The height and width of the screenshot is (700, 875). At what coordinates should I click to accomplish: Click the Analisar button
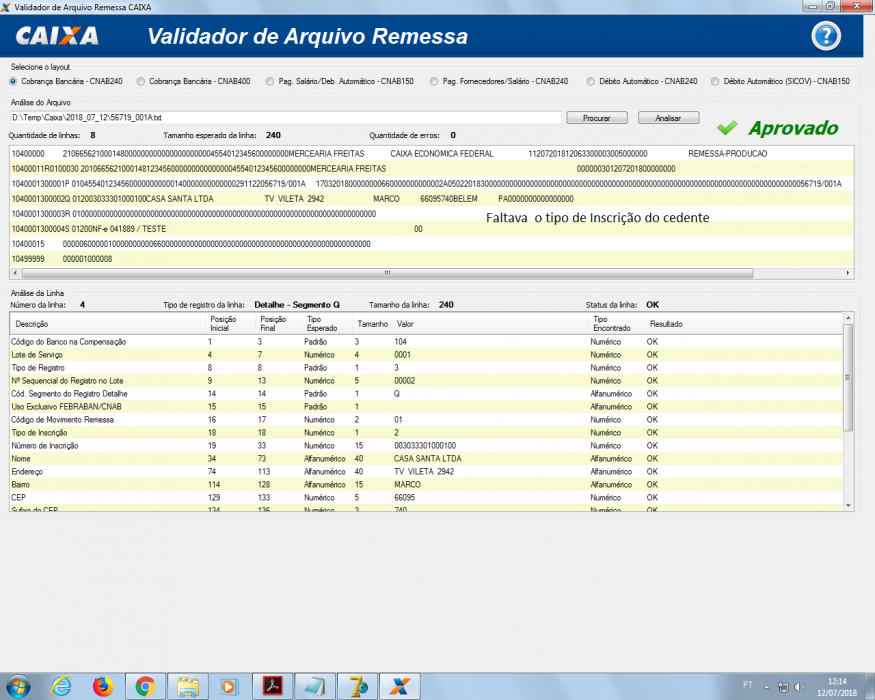(668, 118)
